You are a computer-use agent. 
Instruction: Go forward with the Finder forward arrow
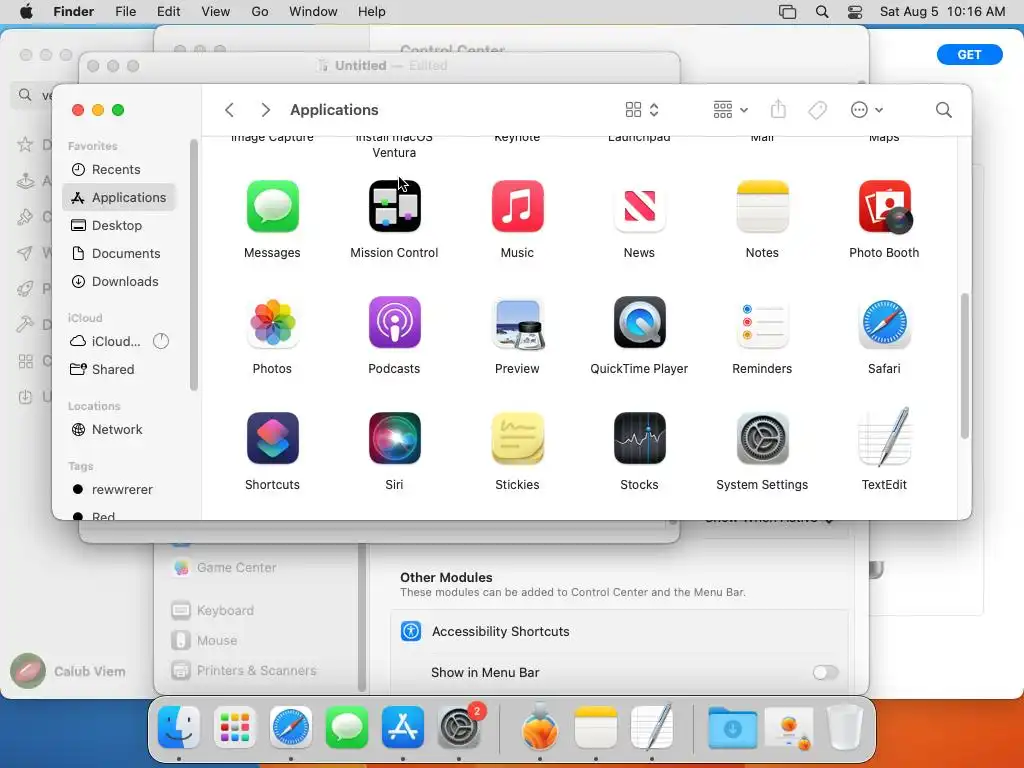coord(265,110)
